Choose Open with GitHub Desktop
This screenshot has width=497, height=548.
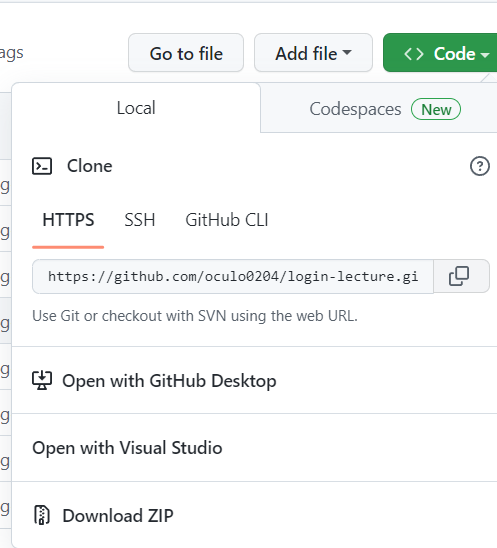[254, 380]
